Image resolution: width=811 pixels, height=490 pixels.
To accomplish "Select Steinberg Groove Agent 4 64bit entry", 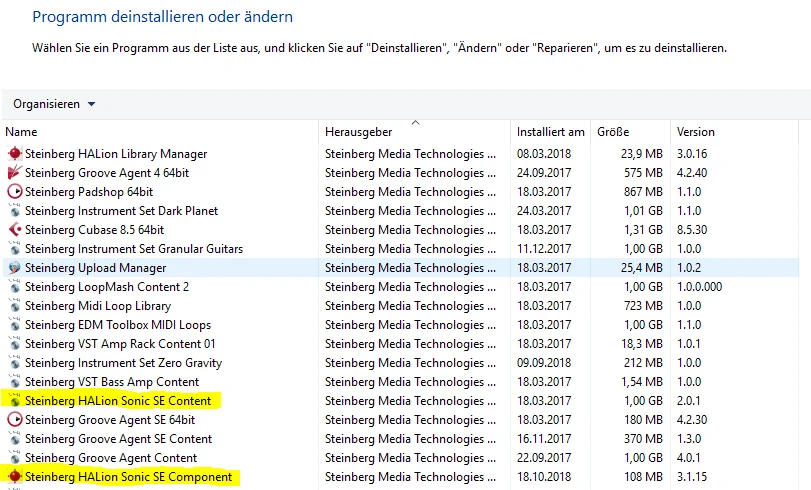I will click(x=107, y=173).
